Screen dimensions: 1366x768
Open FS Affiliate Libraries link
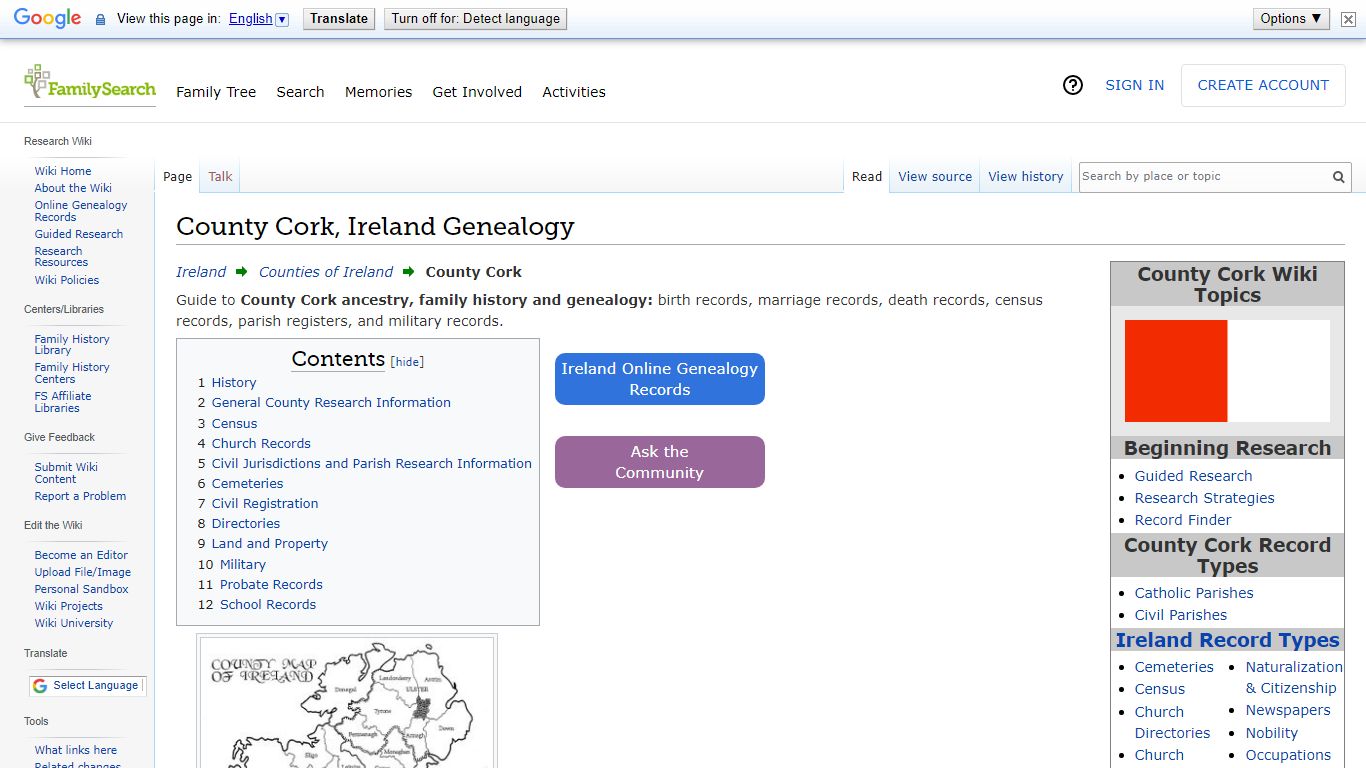point(63,402)
